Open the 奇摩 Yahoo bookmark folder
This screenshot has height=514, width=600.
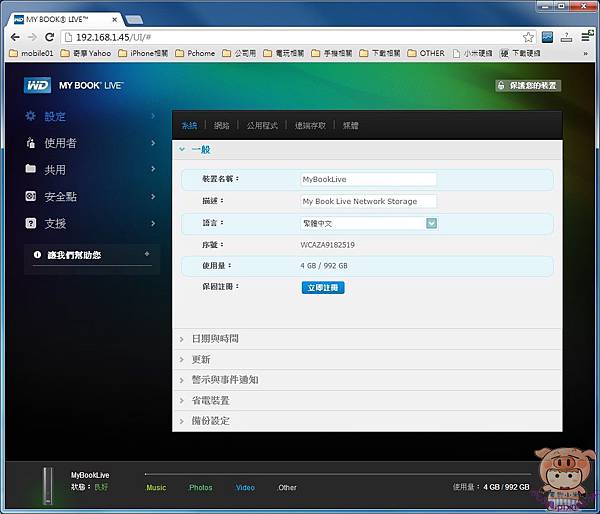(x=86, y=53)
